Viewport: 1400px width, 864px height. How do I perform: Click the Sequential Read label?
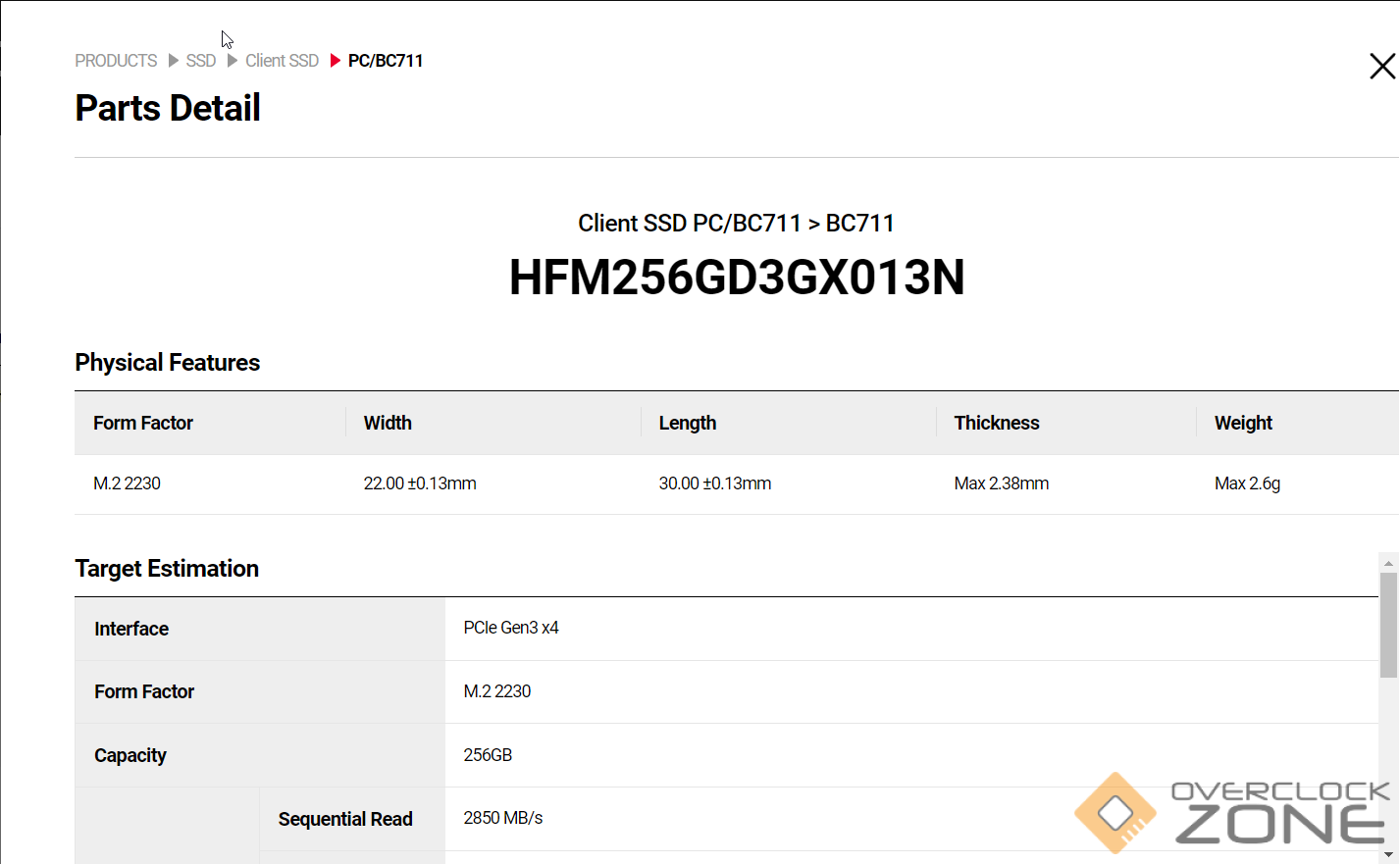coord(345,819)
